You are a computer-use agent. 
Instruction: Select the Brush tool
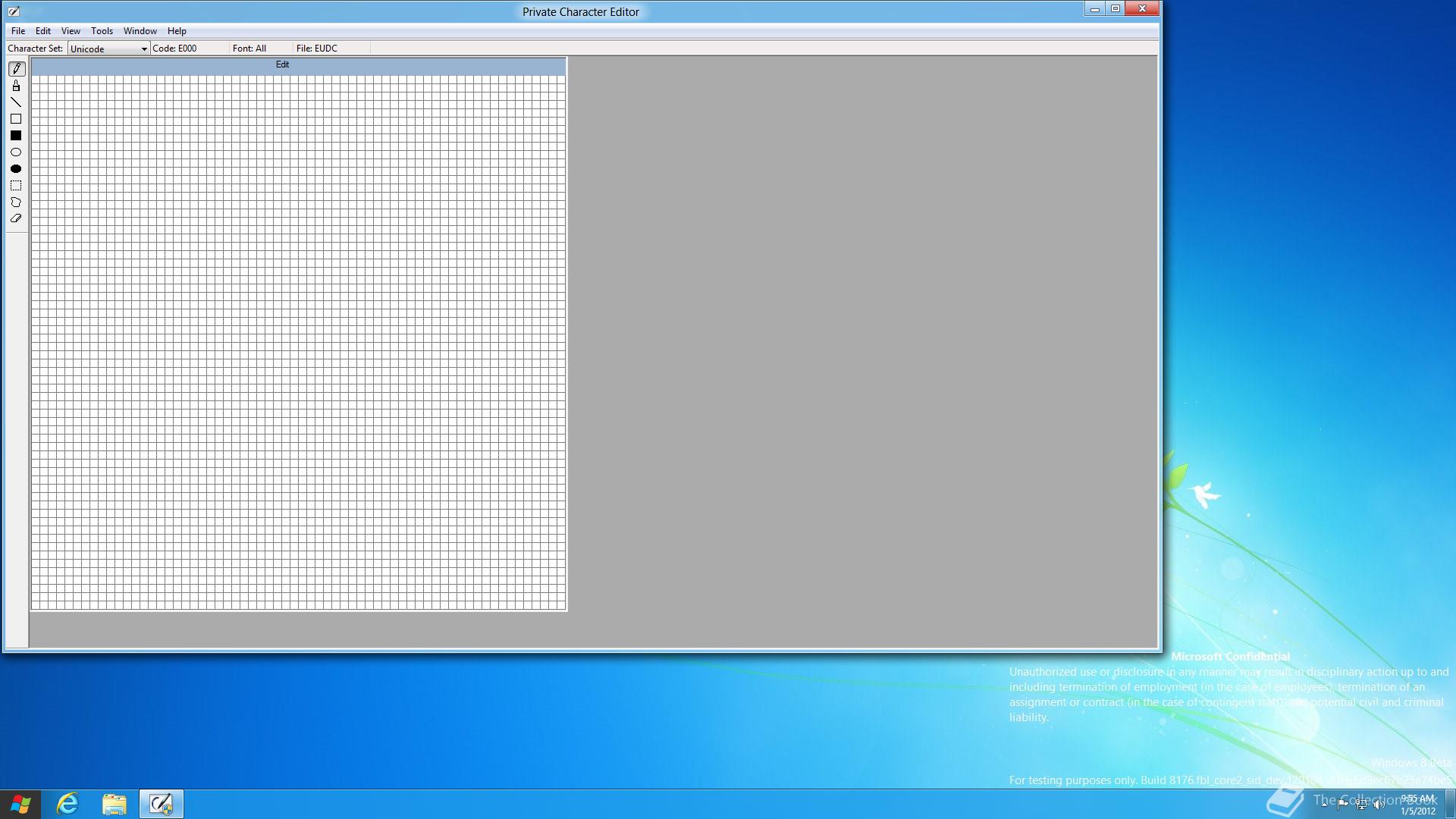point(16,86)
